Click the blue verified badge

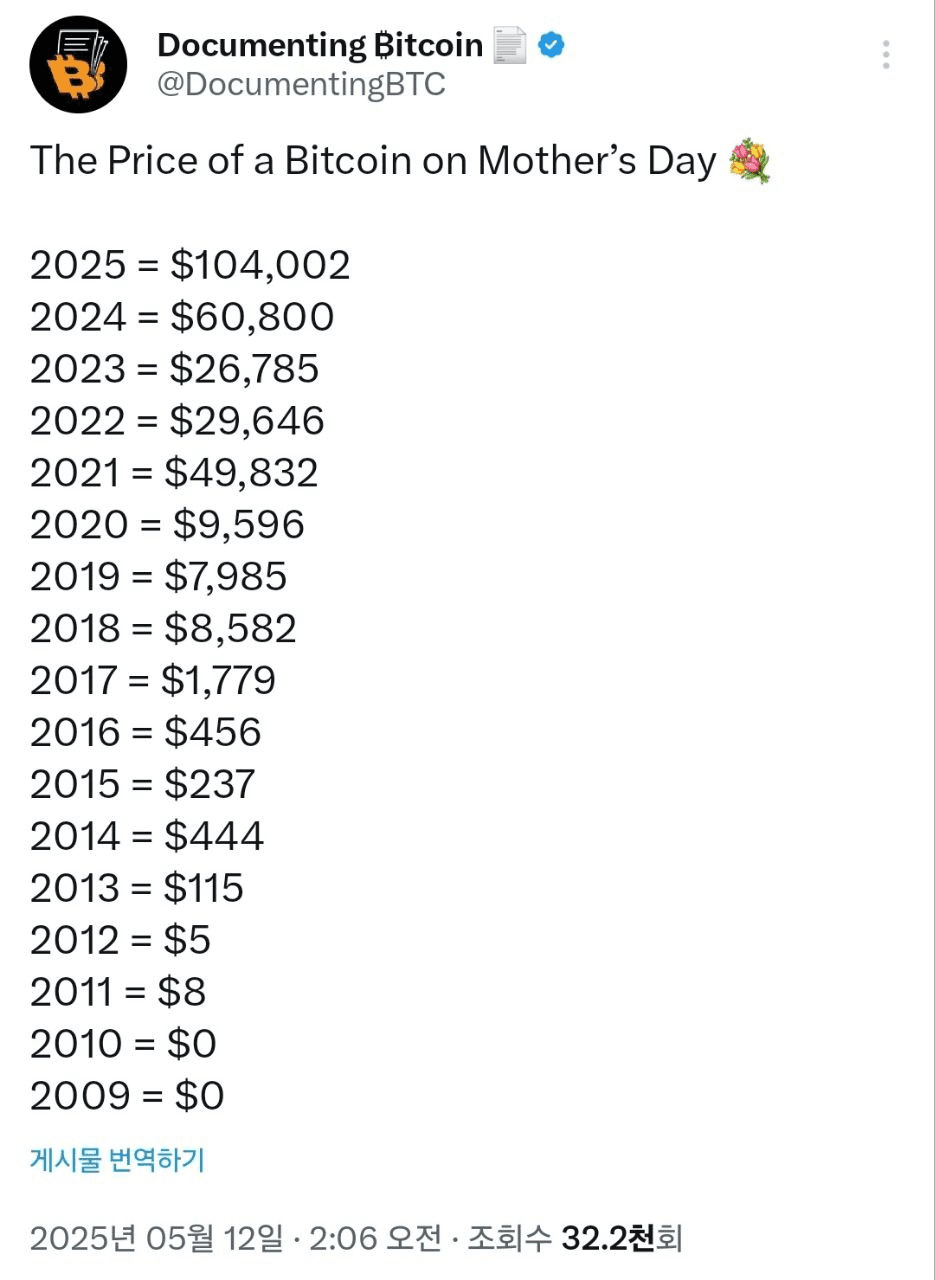tap(552, 45)
